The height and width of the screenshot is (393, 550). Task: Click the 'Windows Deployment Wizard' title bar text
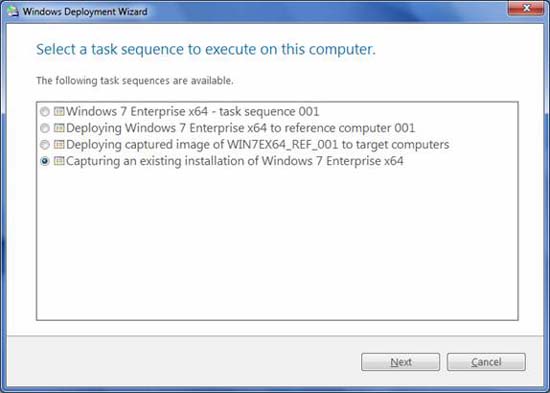pyautogui.click(x=85, y=12)
